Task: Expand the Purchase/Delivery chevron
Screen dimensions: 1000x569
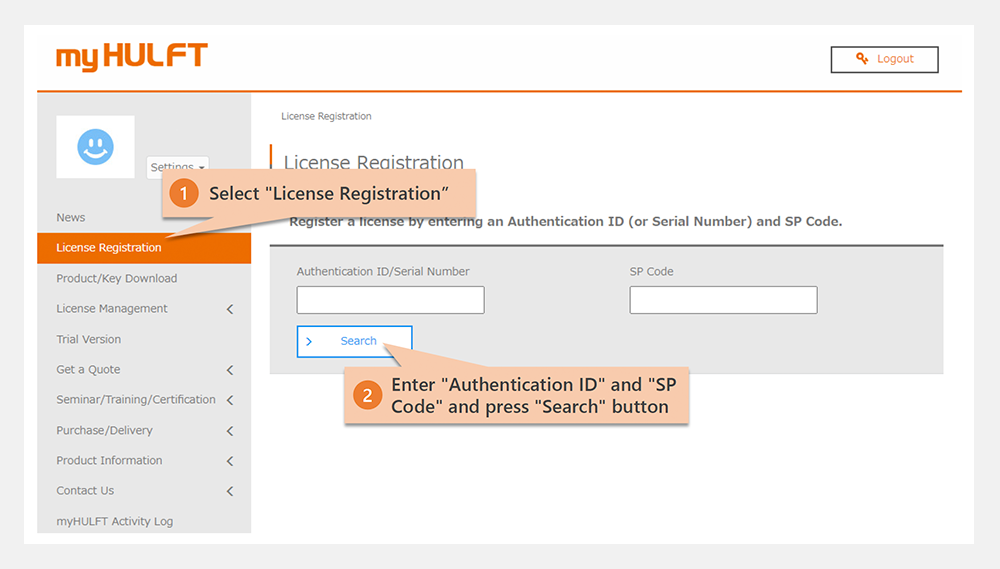Action: (230, 431)
